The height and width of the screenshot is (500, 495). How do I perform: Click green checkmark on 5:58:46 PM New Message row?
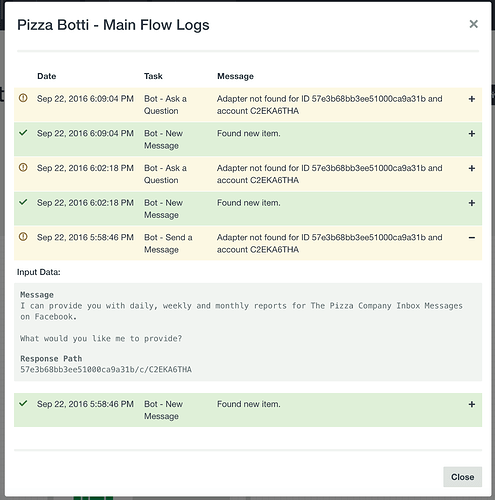pyautogui.click(x=23, y=404)
